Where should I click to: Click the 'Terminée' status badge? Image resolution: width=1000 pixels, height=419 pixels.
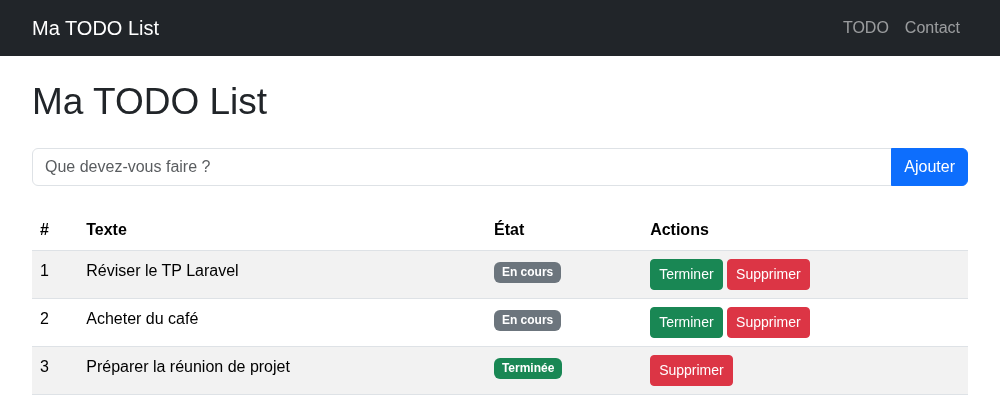click(x=528, y=368)
